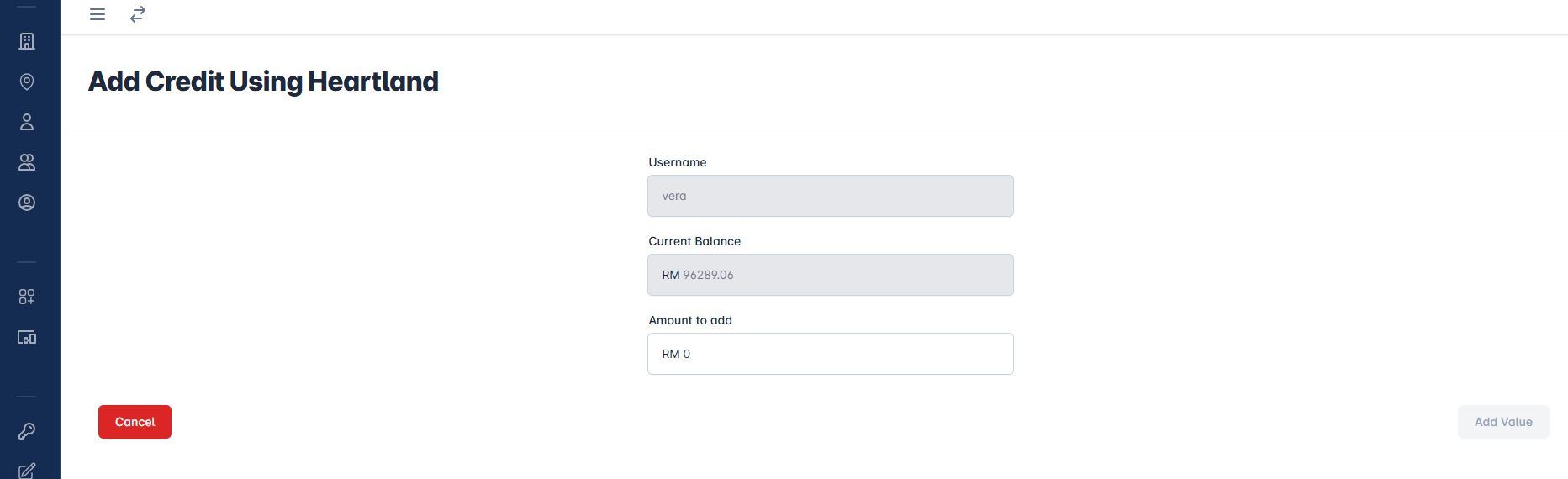Click the Current Balance label

694,241
